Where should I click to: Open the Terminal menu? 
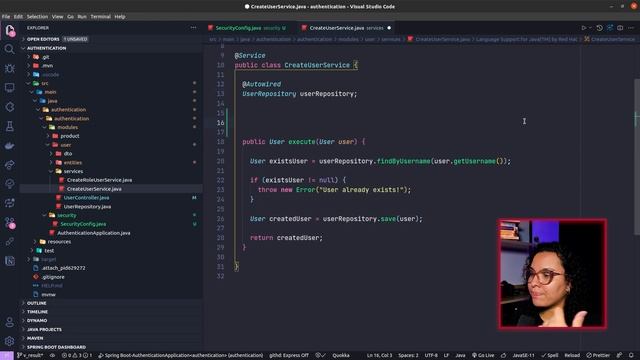point(100,17)
